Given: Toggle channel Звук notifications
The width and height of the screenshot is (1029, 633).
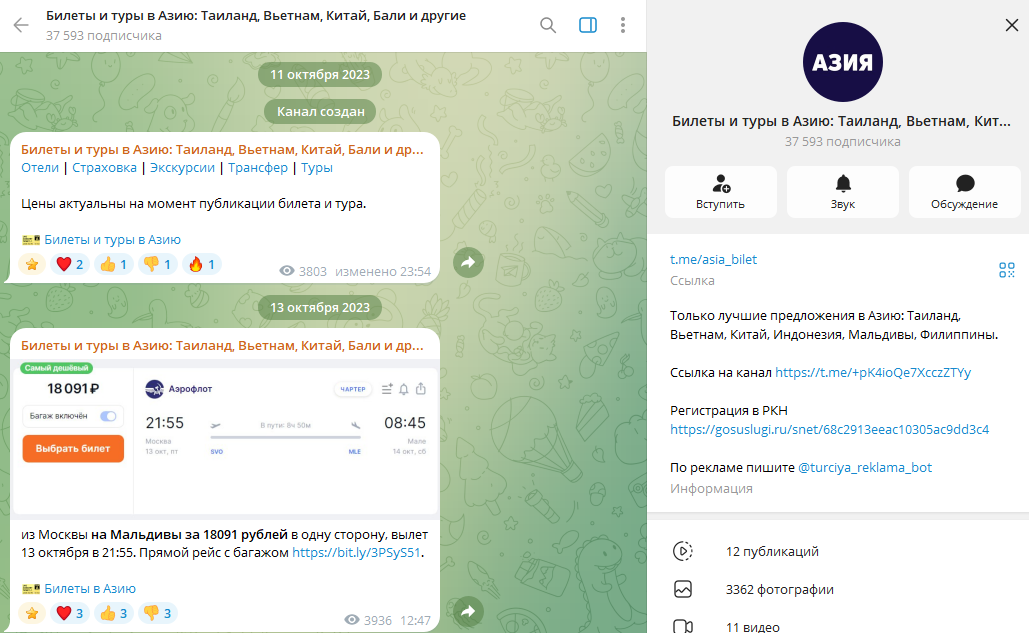Looking at the screenshot, I should pyautogui.click(x=842, y=192).
